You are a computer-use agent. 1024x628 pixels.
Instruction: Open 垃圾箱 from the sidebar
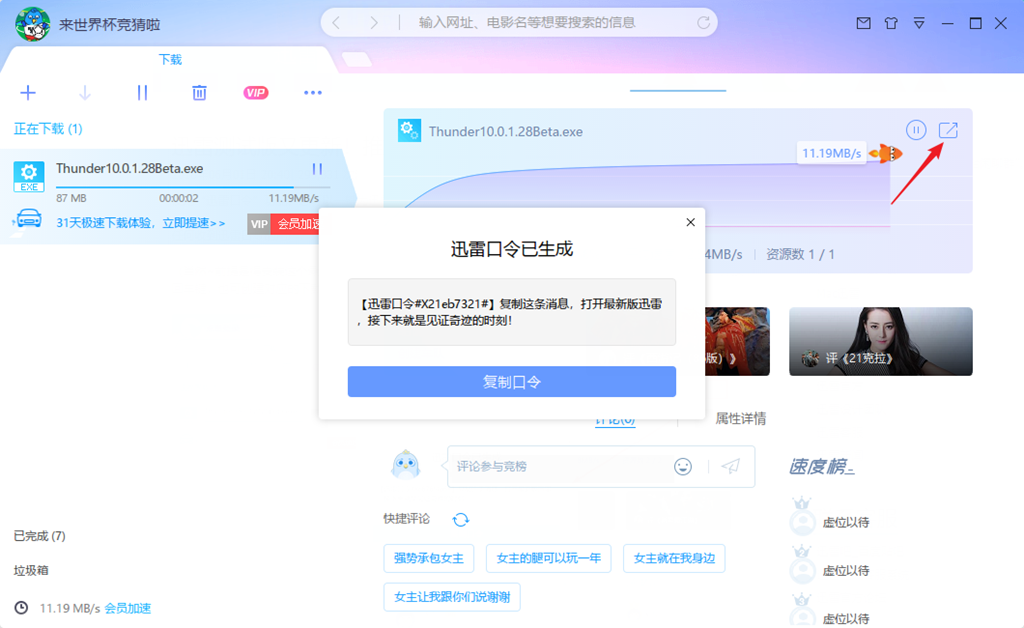click(x=30, y=570)
